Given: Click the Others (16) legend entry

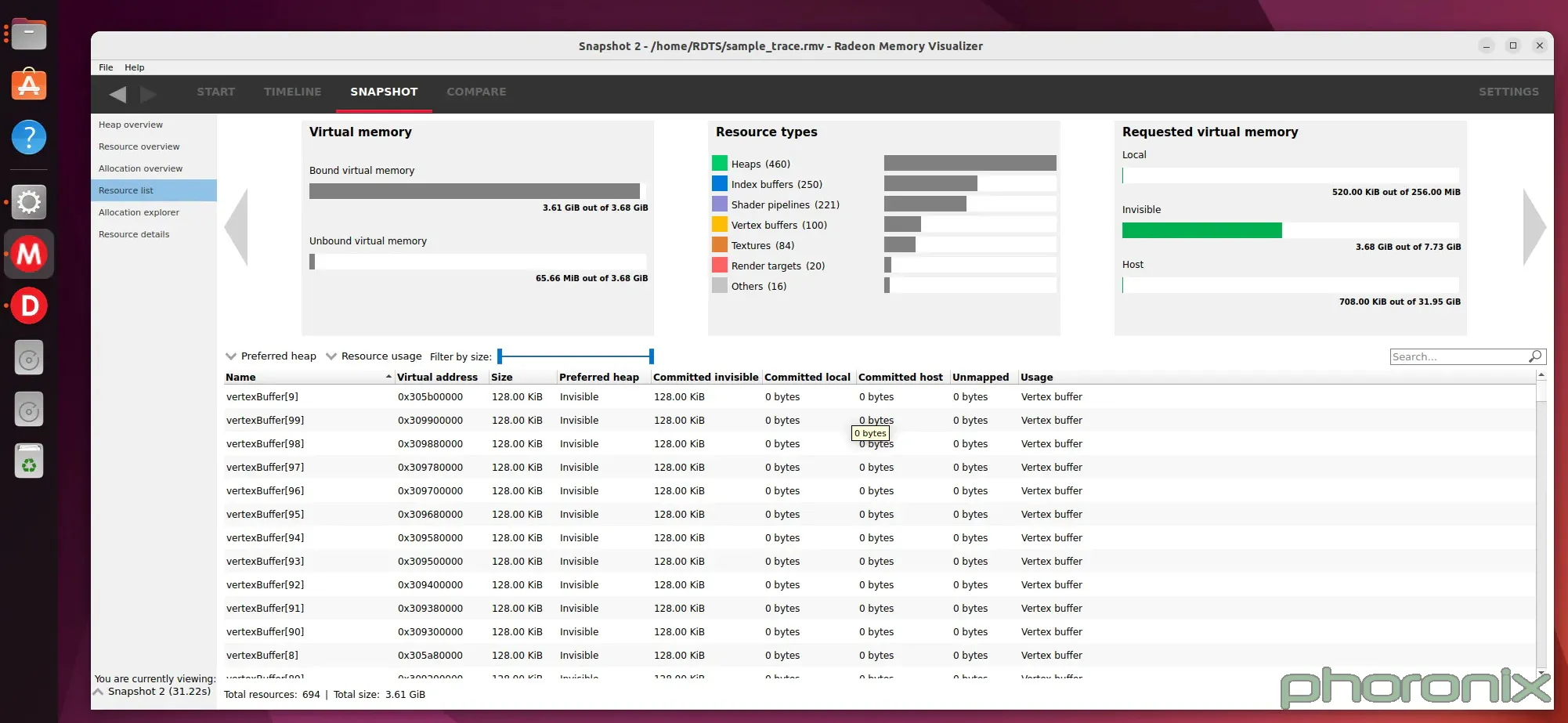Looking at the screenshot, I should pos(758,286).
